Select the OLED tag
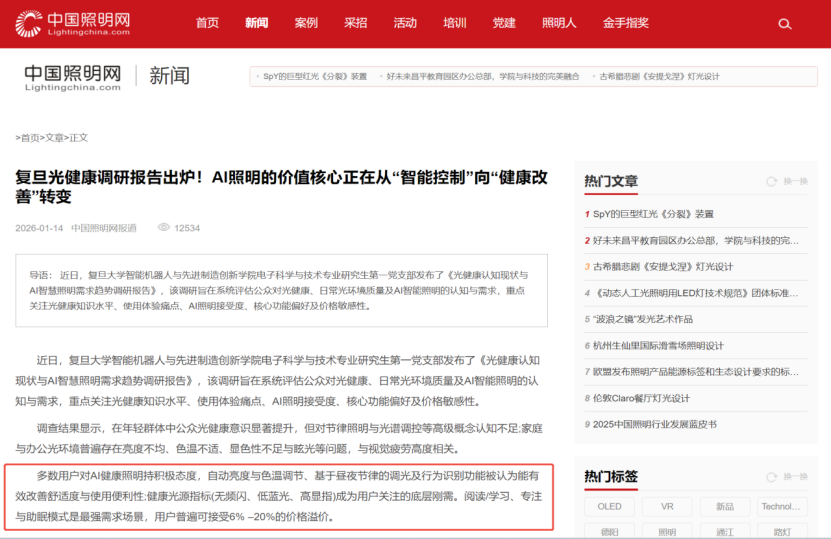 pos(609,507)
